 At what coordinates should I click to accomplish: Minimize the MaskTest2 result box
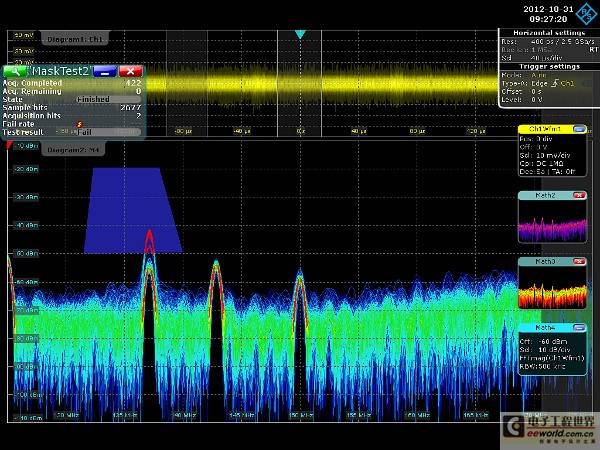click(x=105, y=71)
